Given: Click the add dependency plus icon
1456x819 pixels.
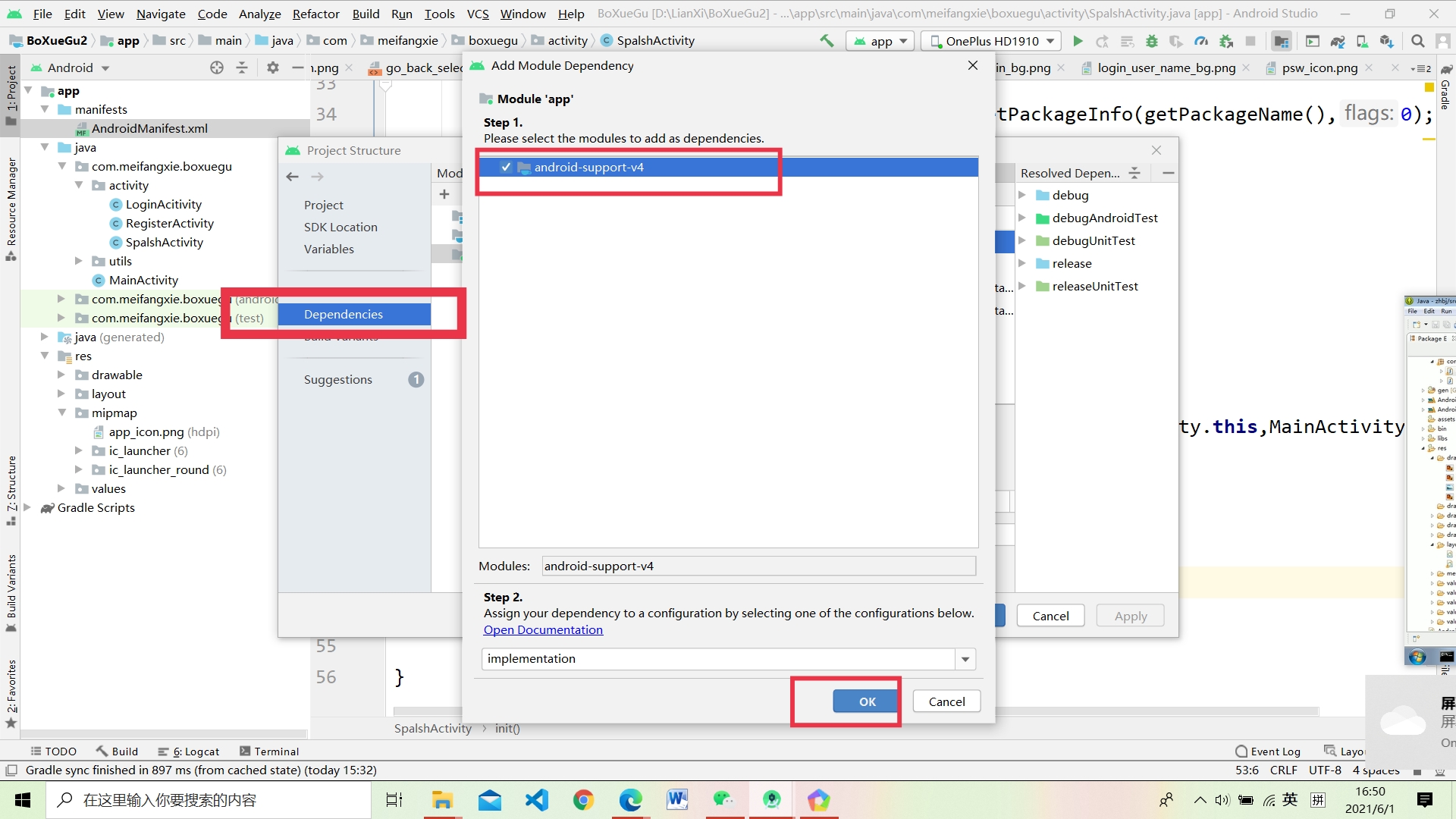Looking at the screenshot, I should (x=444, y=194).
